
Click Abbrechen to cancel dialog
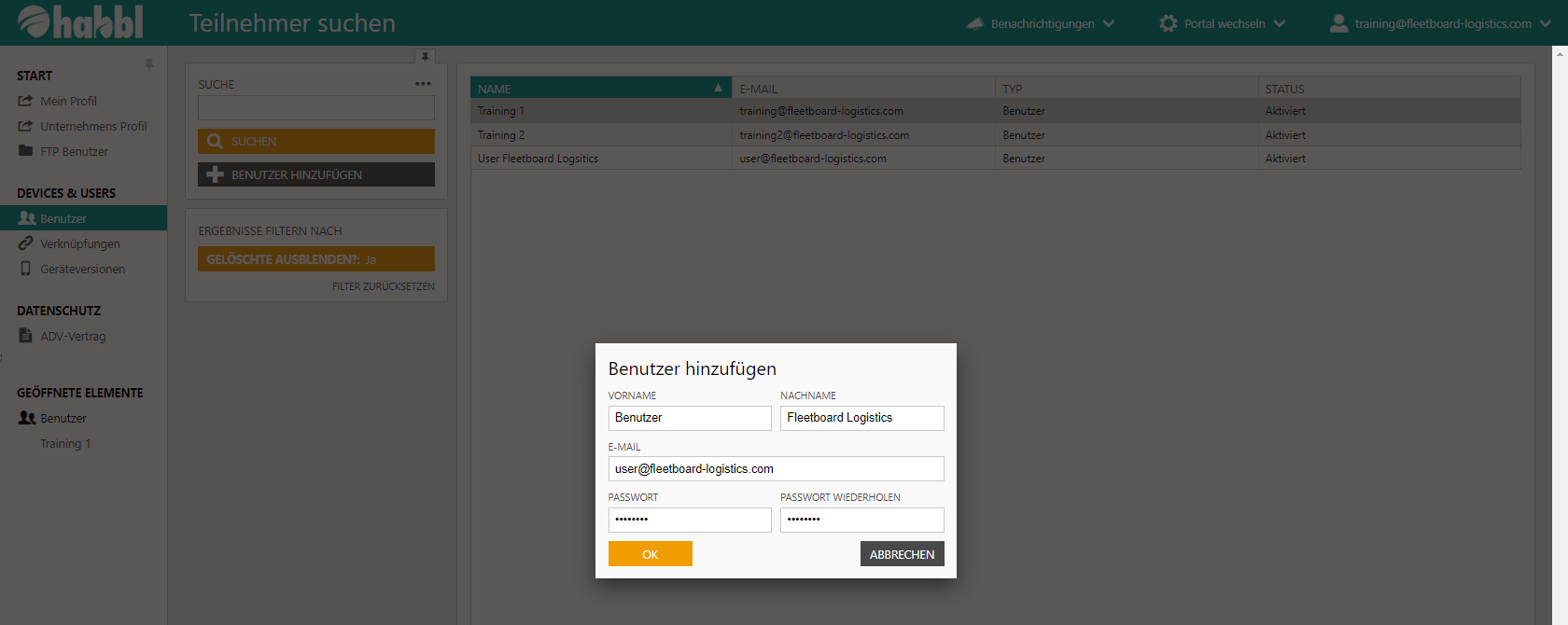902,554
